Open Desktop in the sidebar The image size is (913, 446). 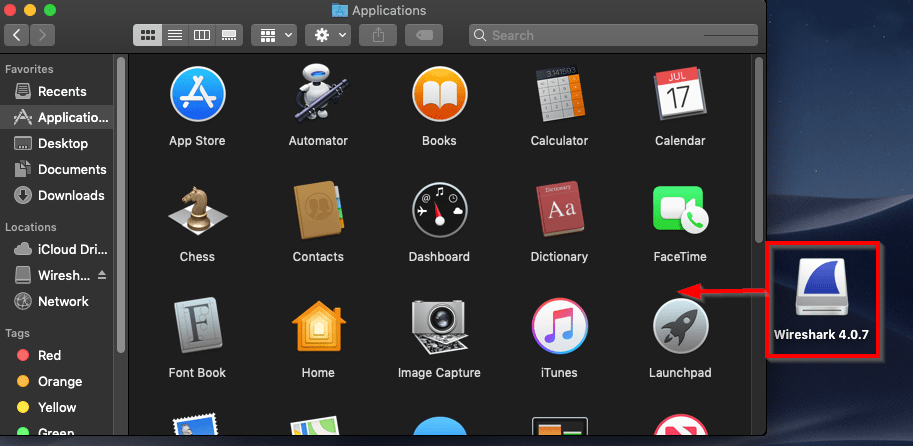pos(57,143)
